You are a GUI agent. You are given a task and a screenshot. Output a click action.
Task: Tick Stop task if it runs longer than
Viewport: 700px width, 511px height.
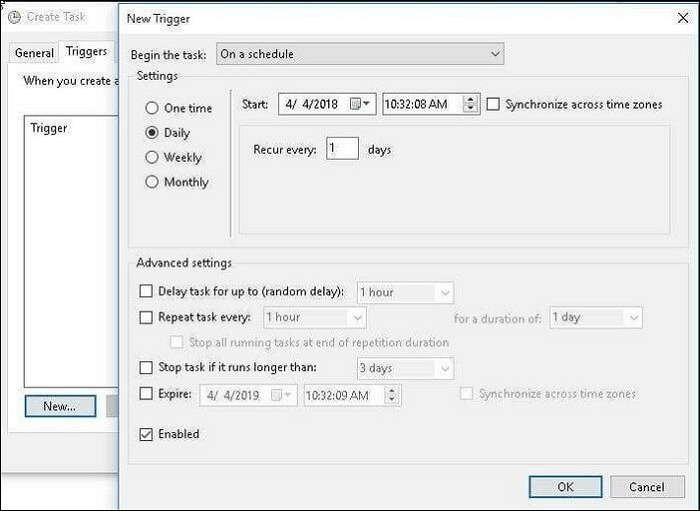146,367
